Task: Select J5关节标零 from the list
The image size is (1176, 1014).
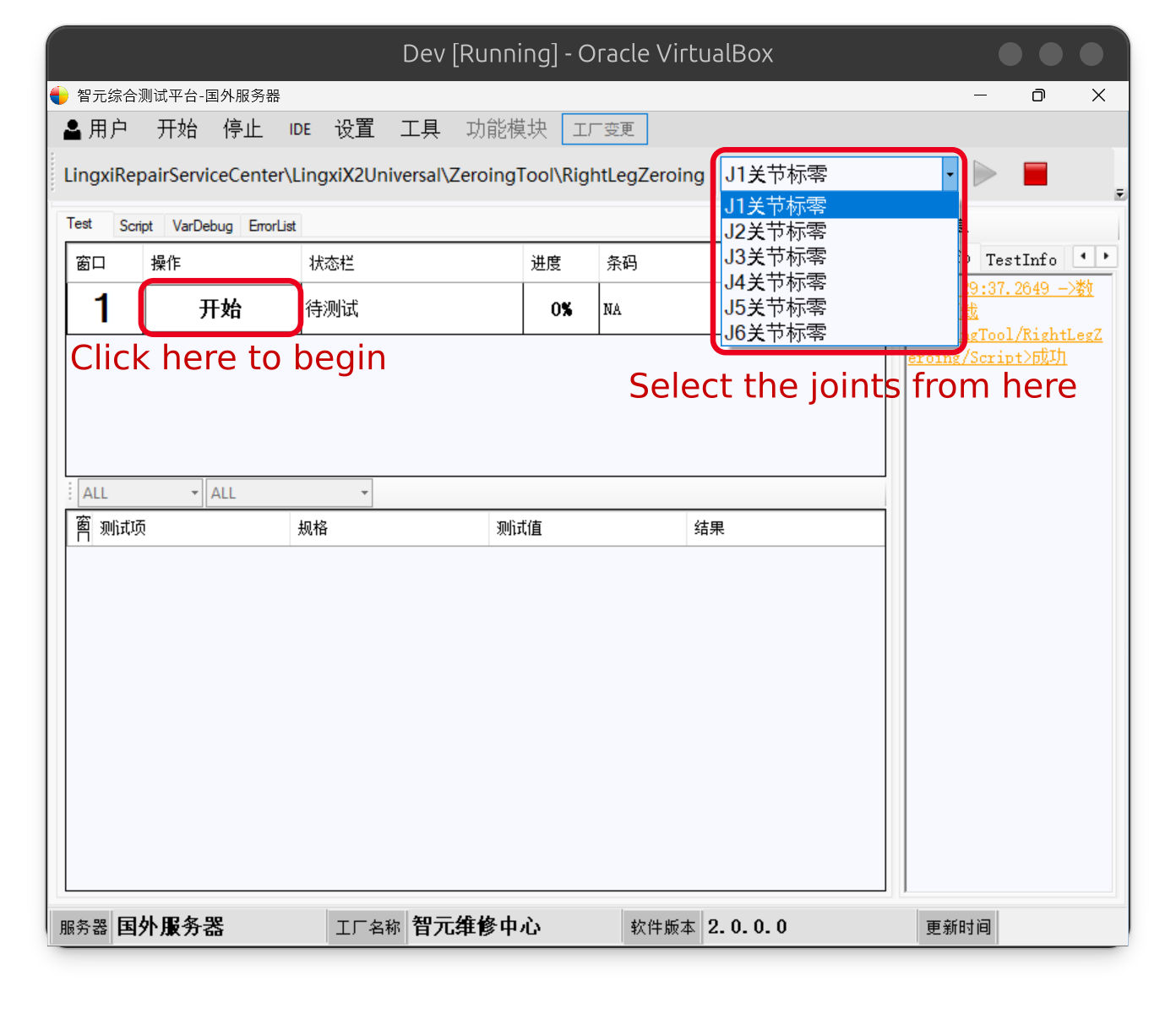Action: pos(840,307)
